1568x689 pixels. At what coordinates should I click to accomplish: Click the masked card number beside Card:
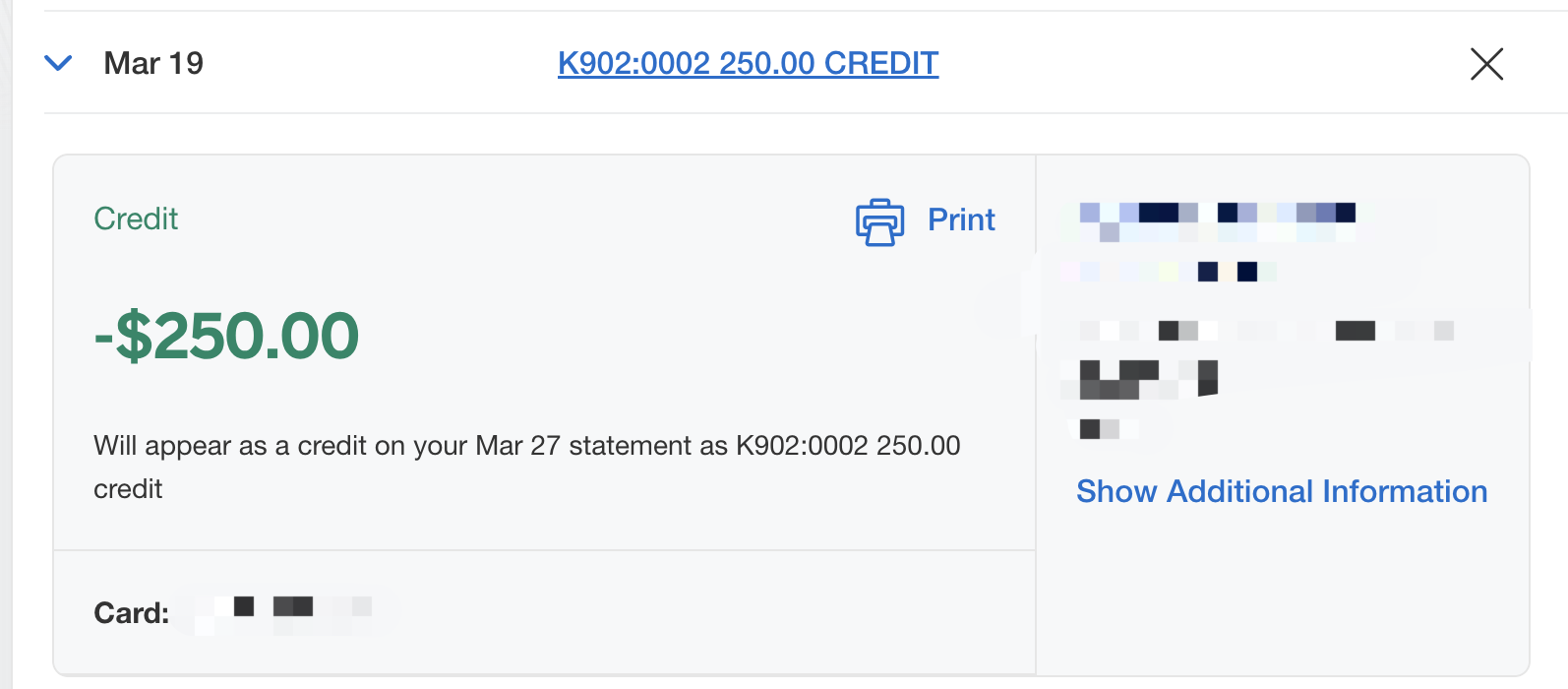click(x=283, y=614)
